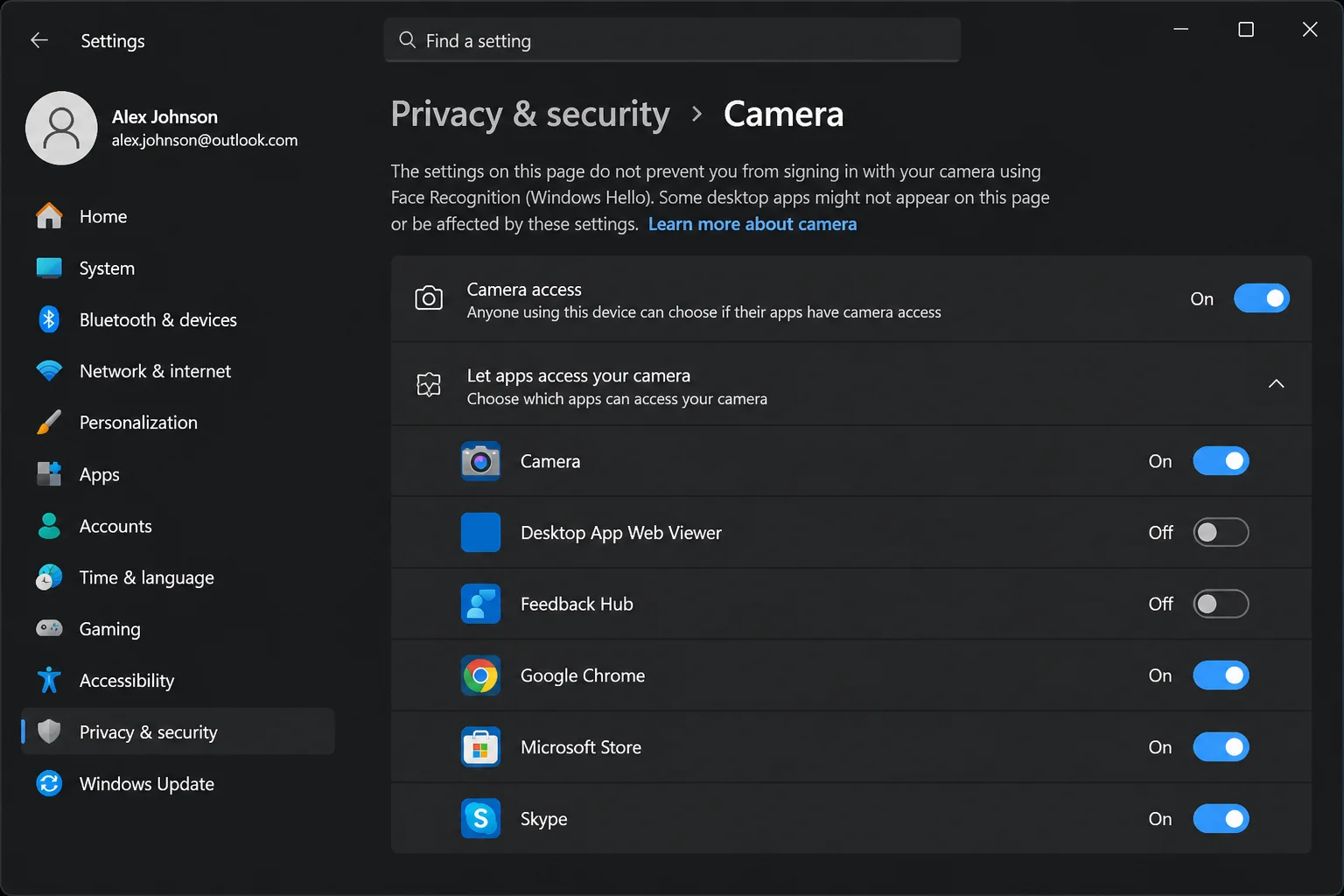Collapse Let apps access your camera chevron
Viewport: 1344px width, 896px height.
tap(1276, 383)
